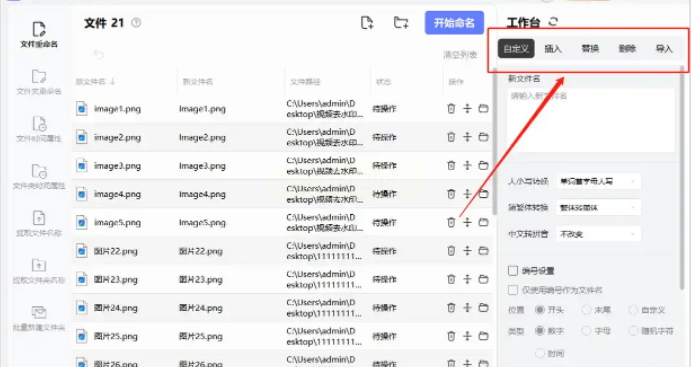Viewport: 691px width, 367px height.
Task: Open the folder location of image2.png
Action: point(483,137)
